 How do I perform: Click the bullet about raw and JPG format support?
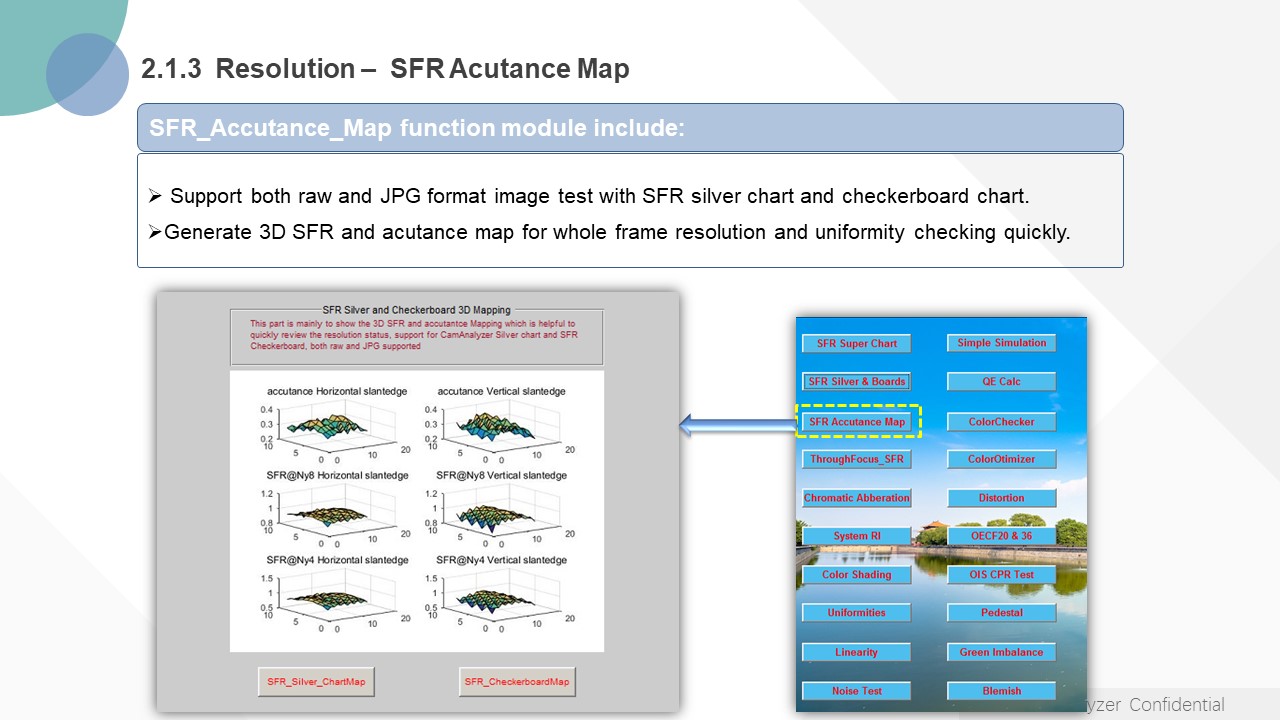coord(589,196)
